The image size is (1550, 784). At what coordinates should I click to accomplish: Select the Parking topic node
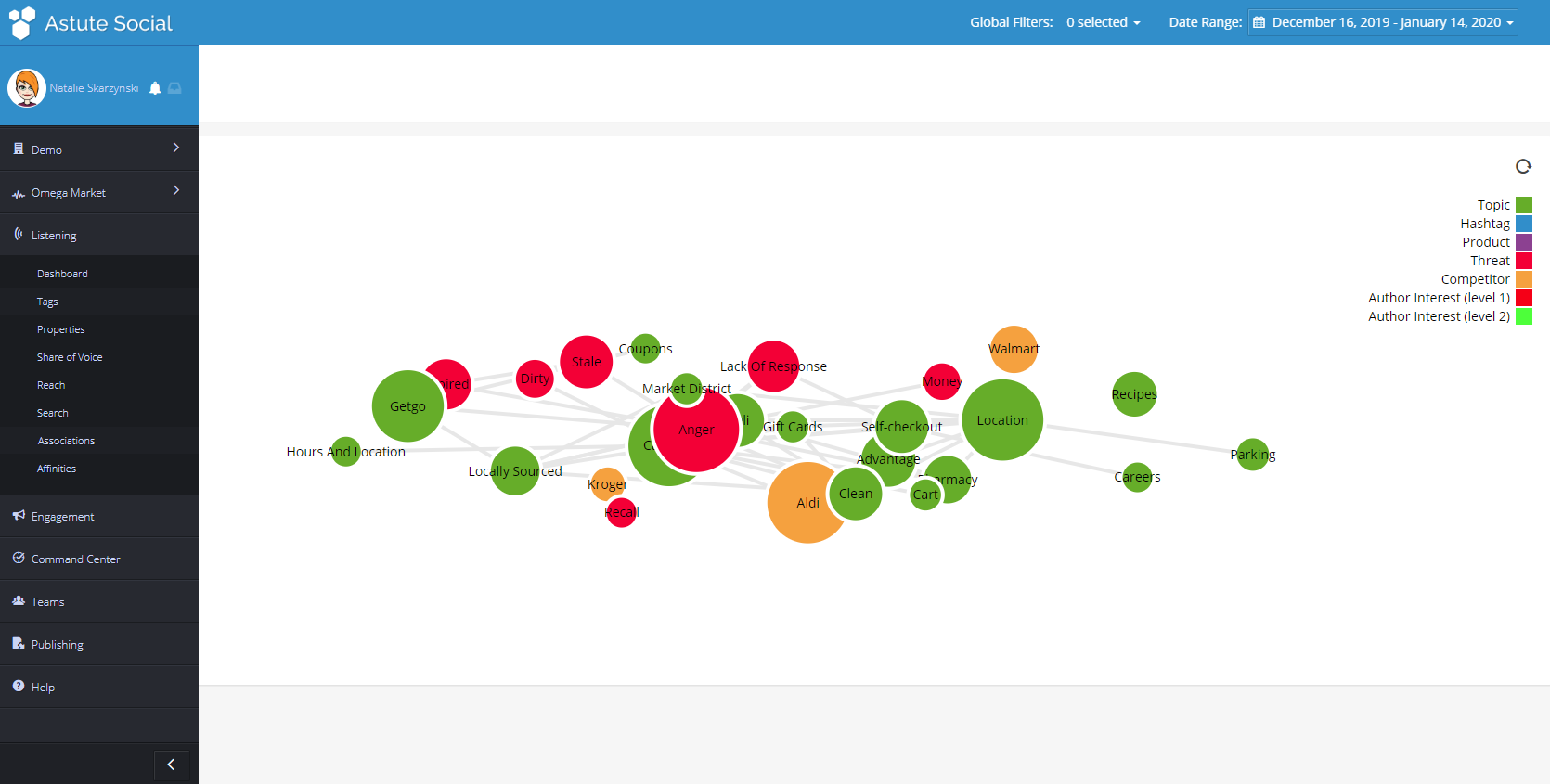(1253, 455)
